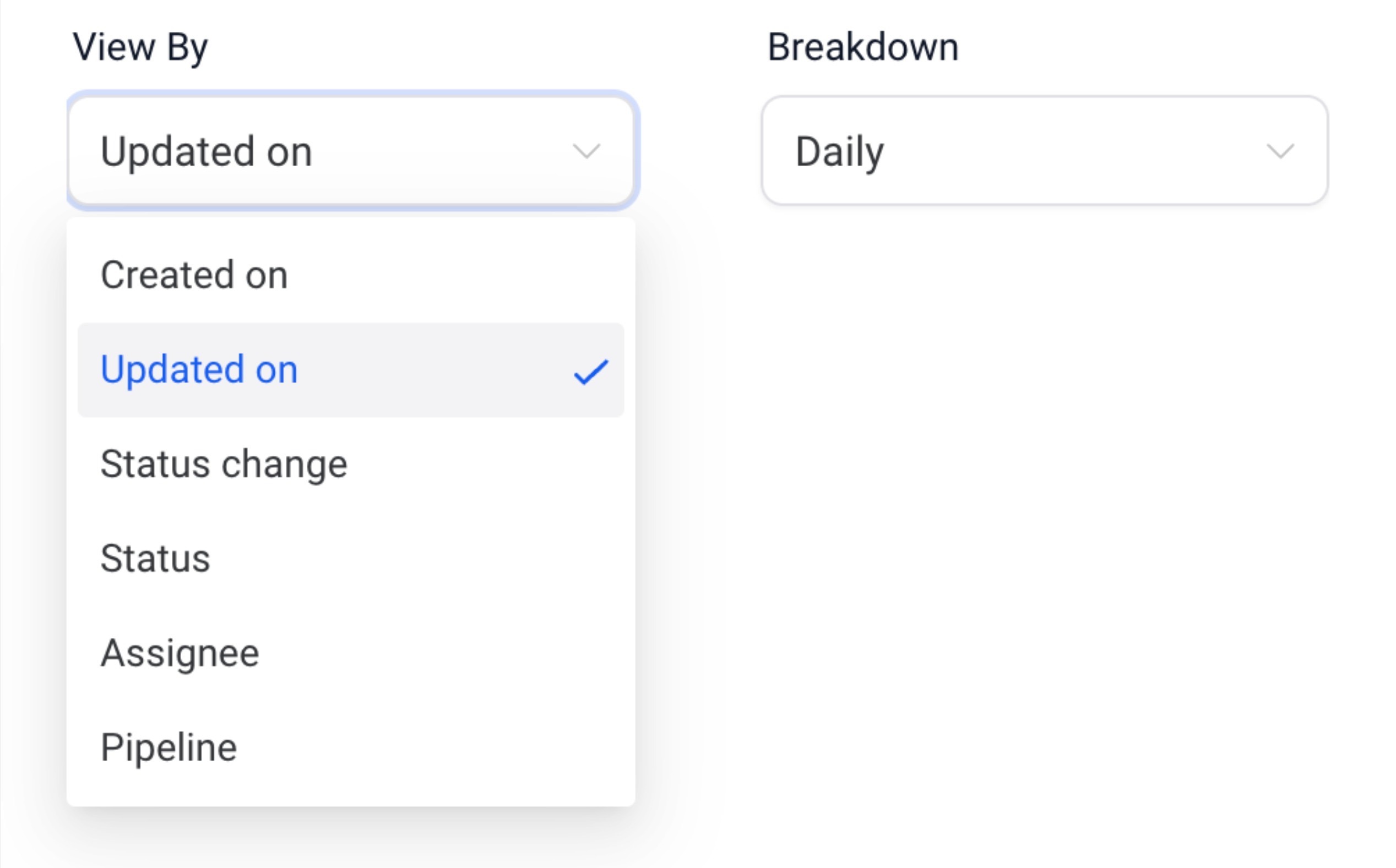Select the Created on option

tap(194, 275)
